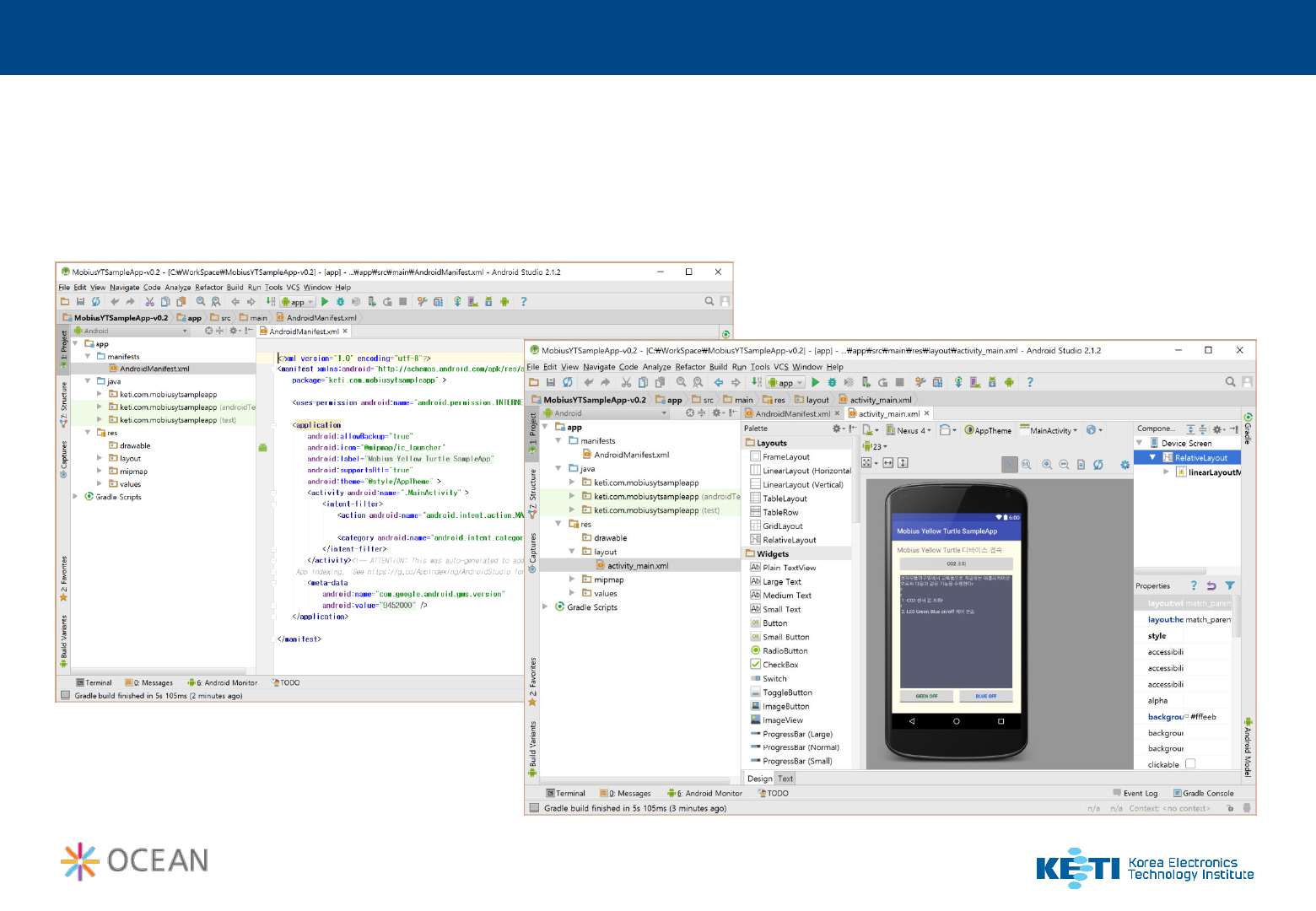The image size is (1316, 911).
Task: Click the Component Tree horizontal scrollbar
Action: point(1170,571)
